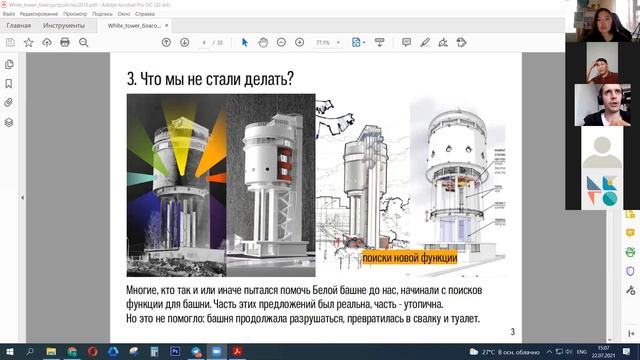Screen dimensions: 640x360
Task: Switch to the Инструменты tab
Action: click(64, 25)
